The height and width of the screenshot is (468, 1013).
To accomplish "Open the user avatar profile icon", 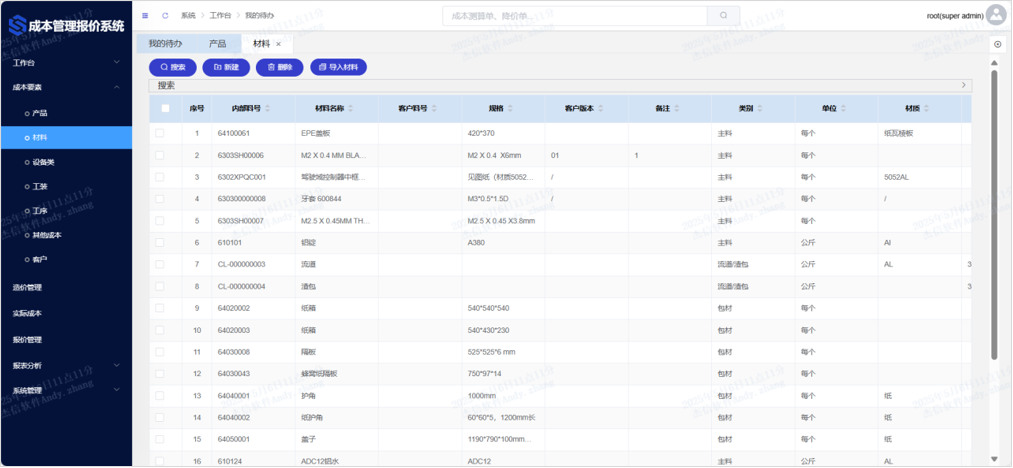I will tap(996, 15).
